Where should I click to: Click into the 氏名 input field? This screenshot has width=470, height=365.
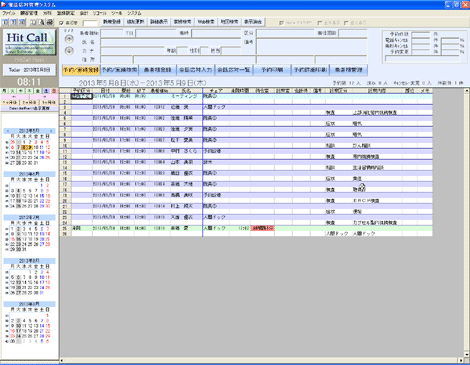170,42
